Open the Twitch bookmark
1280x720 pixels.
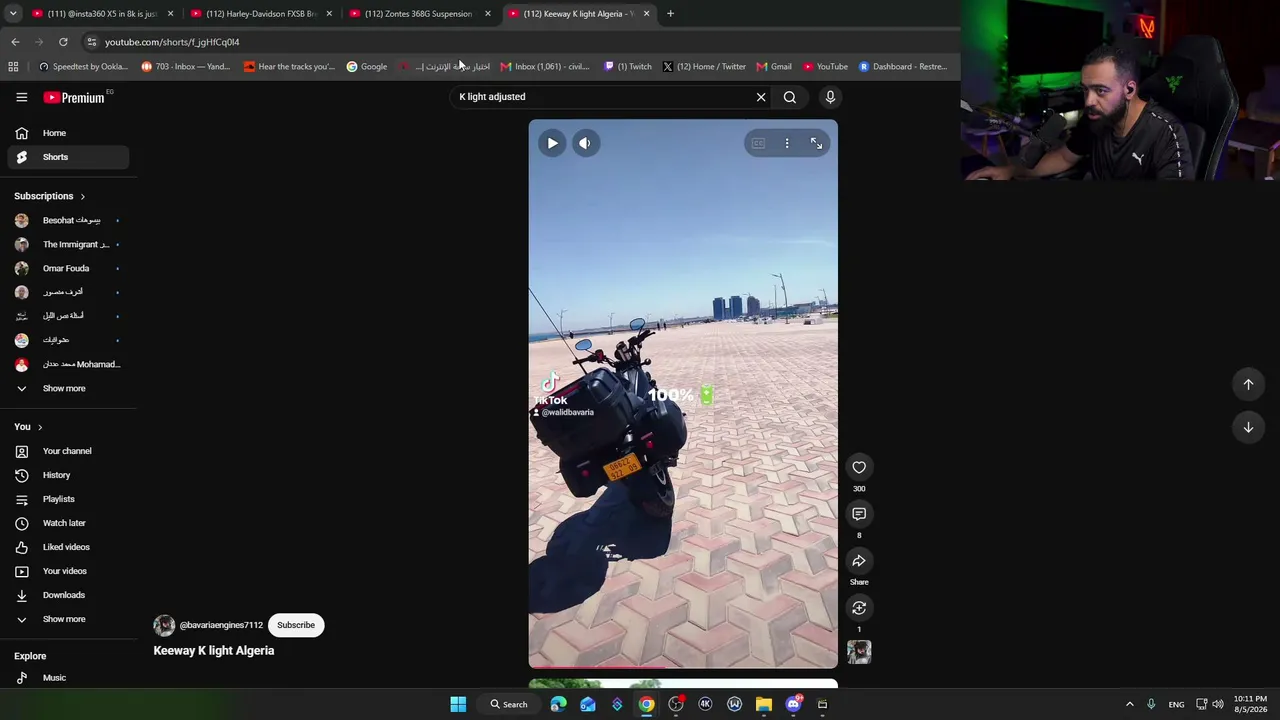628,67
